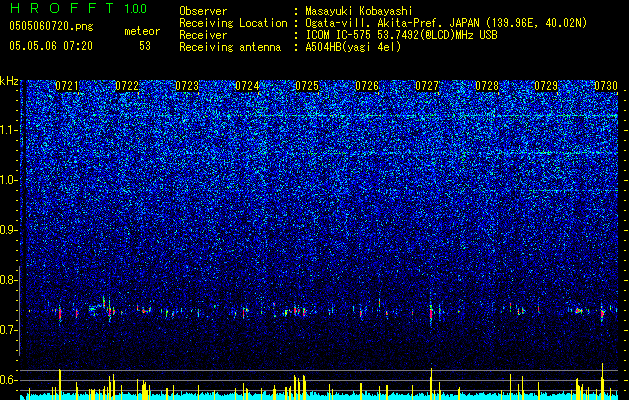
Task: Click the 1.1 kHz axis label
Action: (x=8, y=130)
